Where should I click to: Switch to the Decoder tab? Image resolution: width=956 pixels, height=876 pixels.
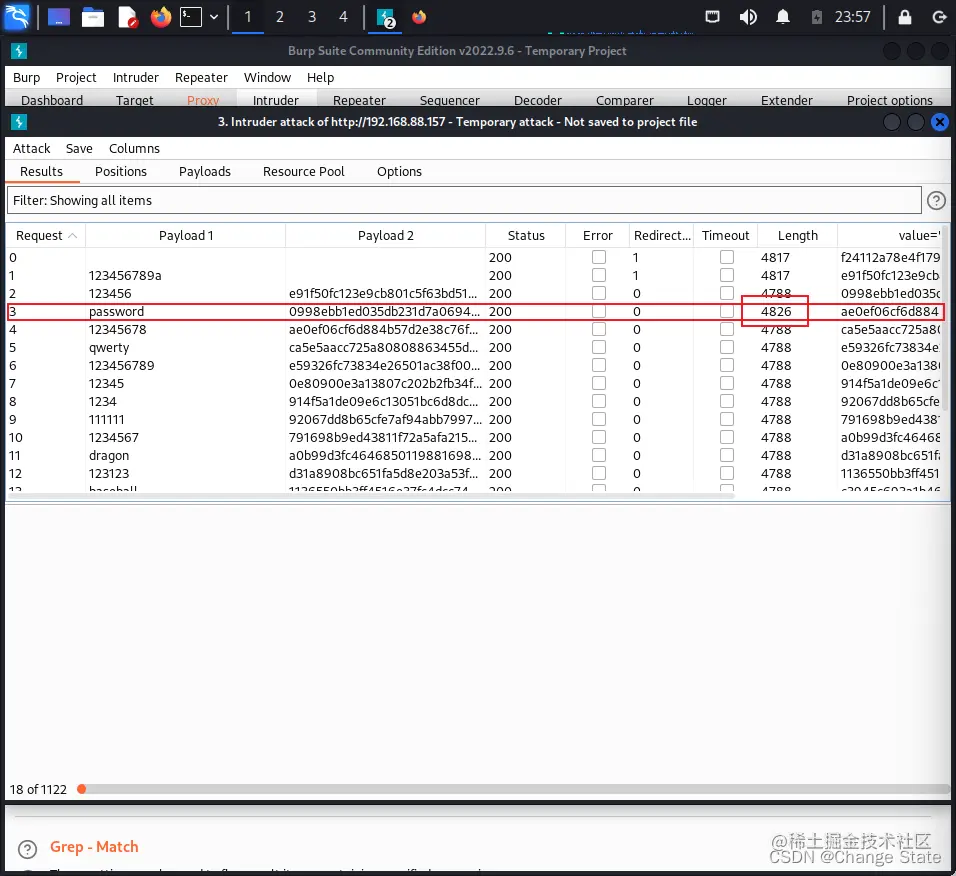[537, 100]
